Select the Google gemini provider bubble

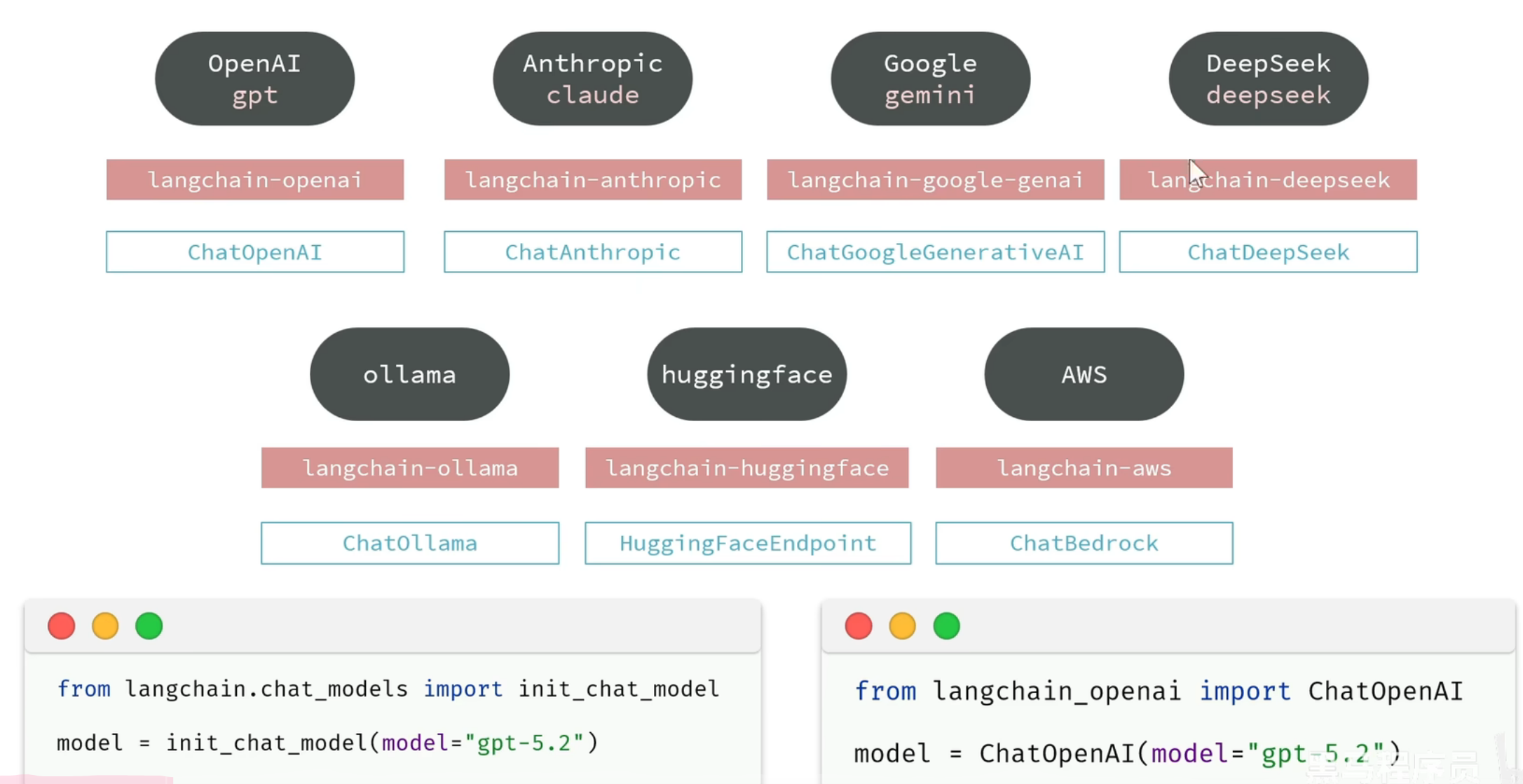[931, 78]
